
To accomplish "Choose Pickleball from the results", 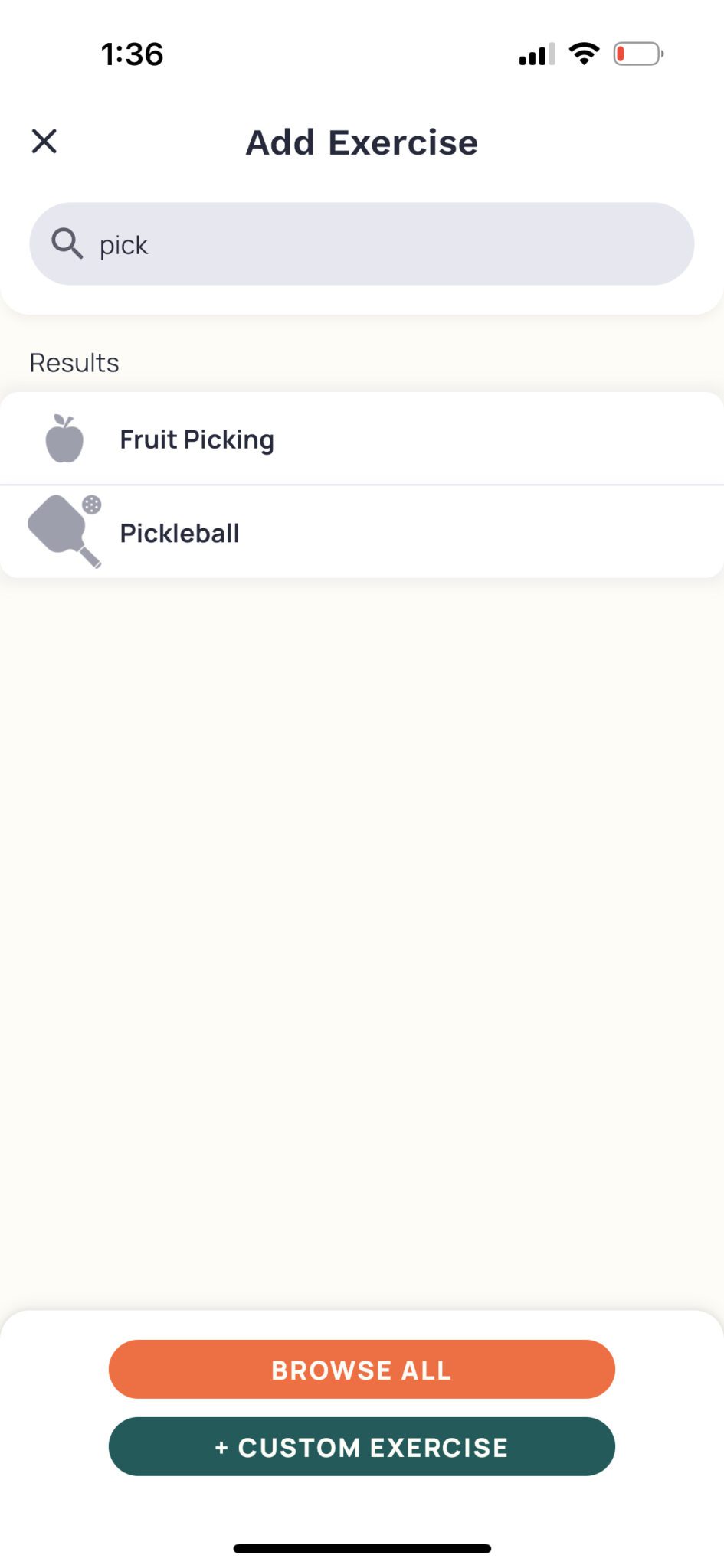I will point(180,533).
